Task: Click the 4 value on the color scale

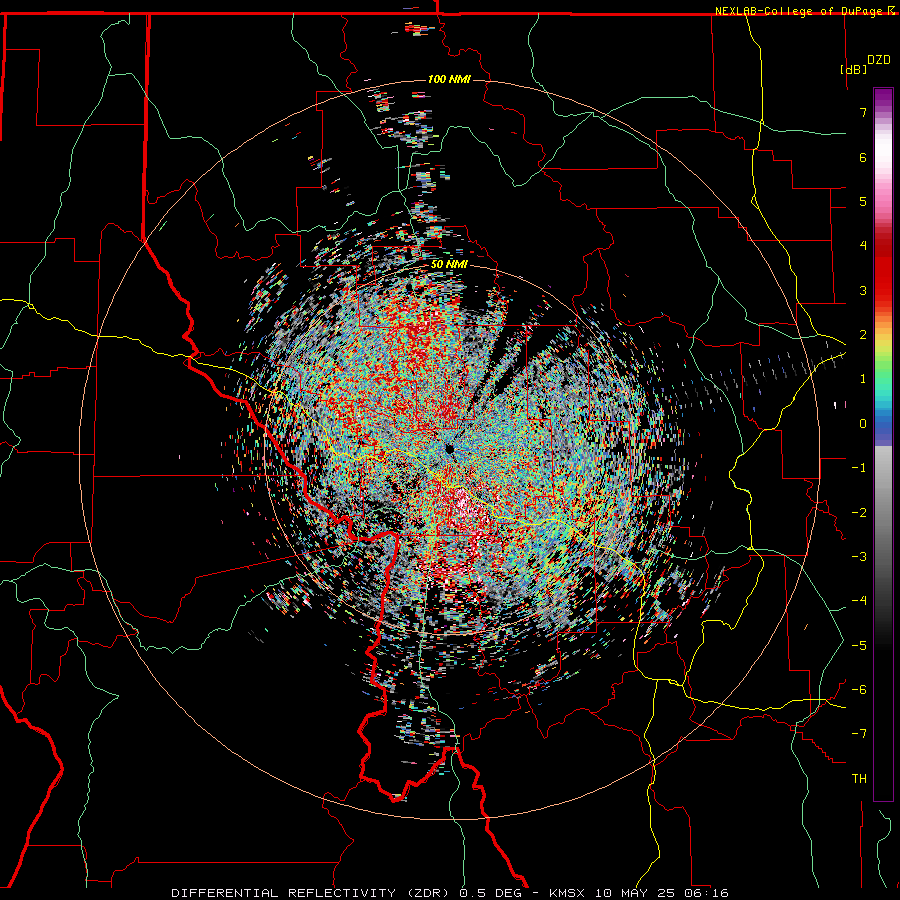Action: click(863, 246)
